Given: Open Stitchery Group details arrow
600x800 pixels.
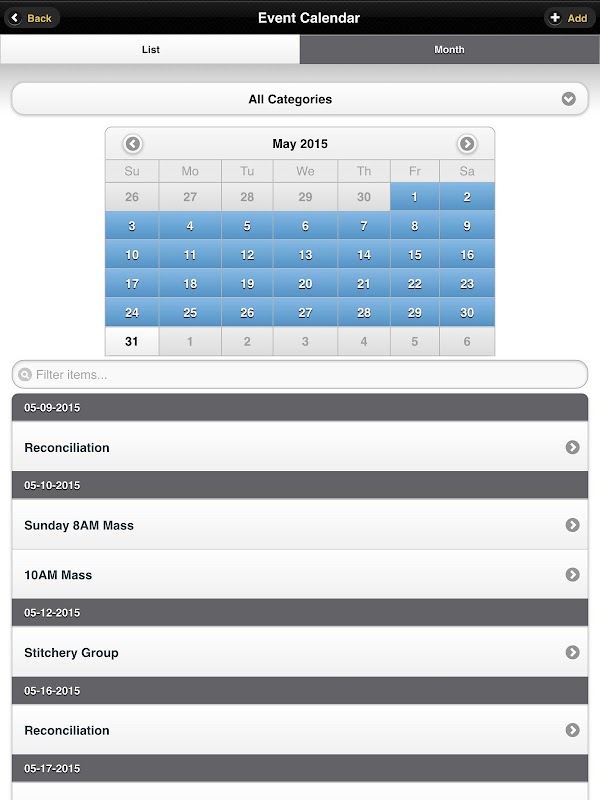Looking at the screenshot, I should pos(572,652).
